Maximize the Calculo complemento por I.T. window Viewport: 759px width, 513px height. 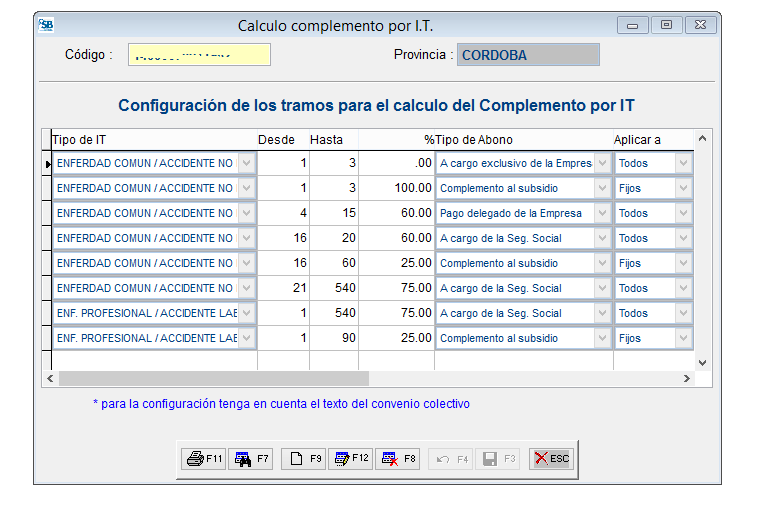pyautogui.click(x=667, y=25)
